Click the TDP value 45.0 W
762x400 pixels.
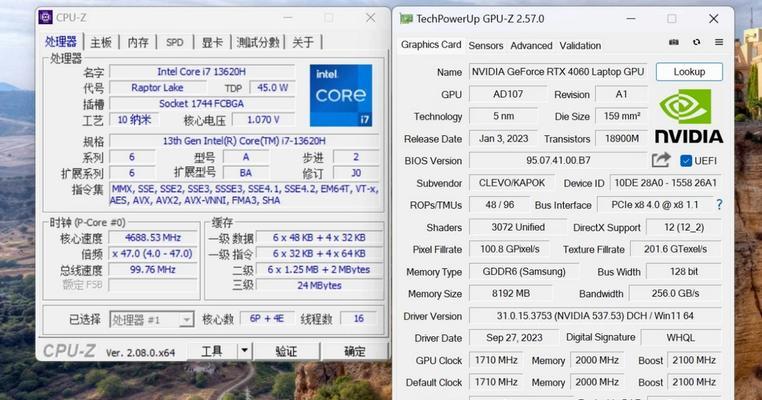(272, 88)
